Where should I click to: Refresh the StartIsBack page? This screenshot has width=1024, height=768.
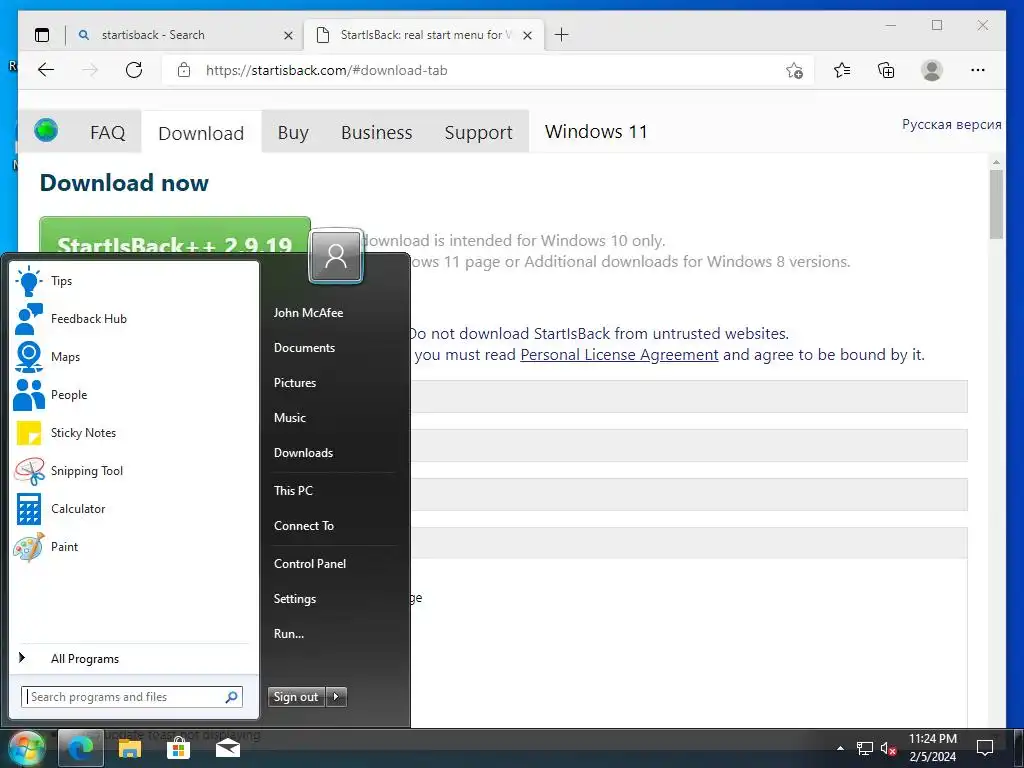pos(134,70)
